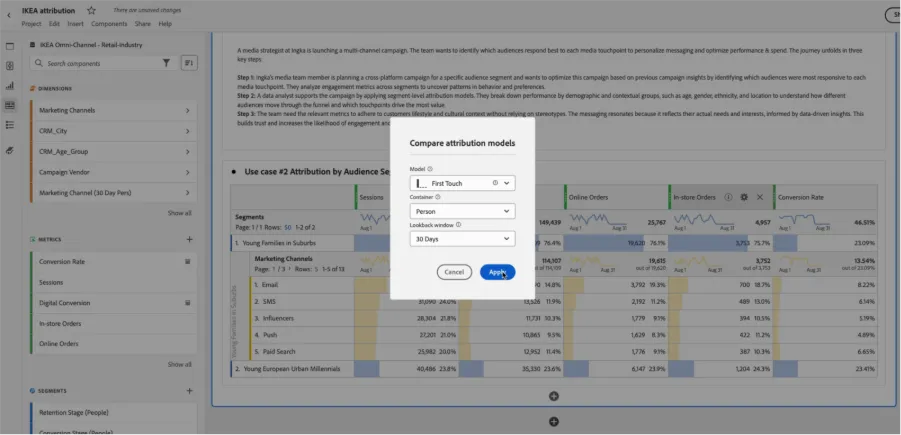Click the info icon inside the First Touch field

(495, 183)
